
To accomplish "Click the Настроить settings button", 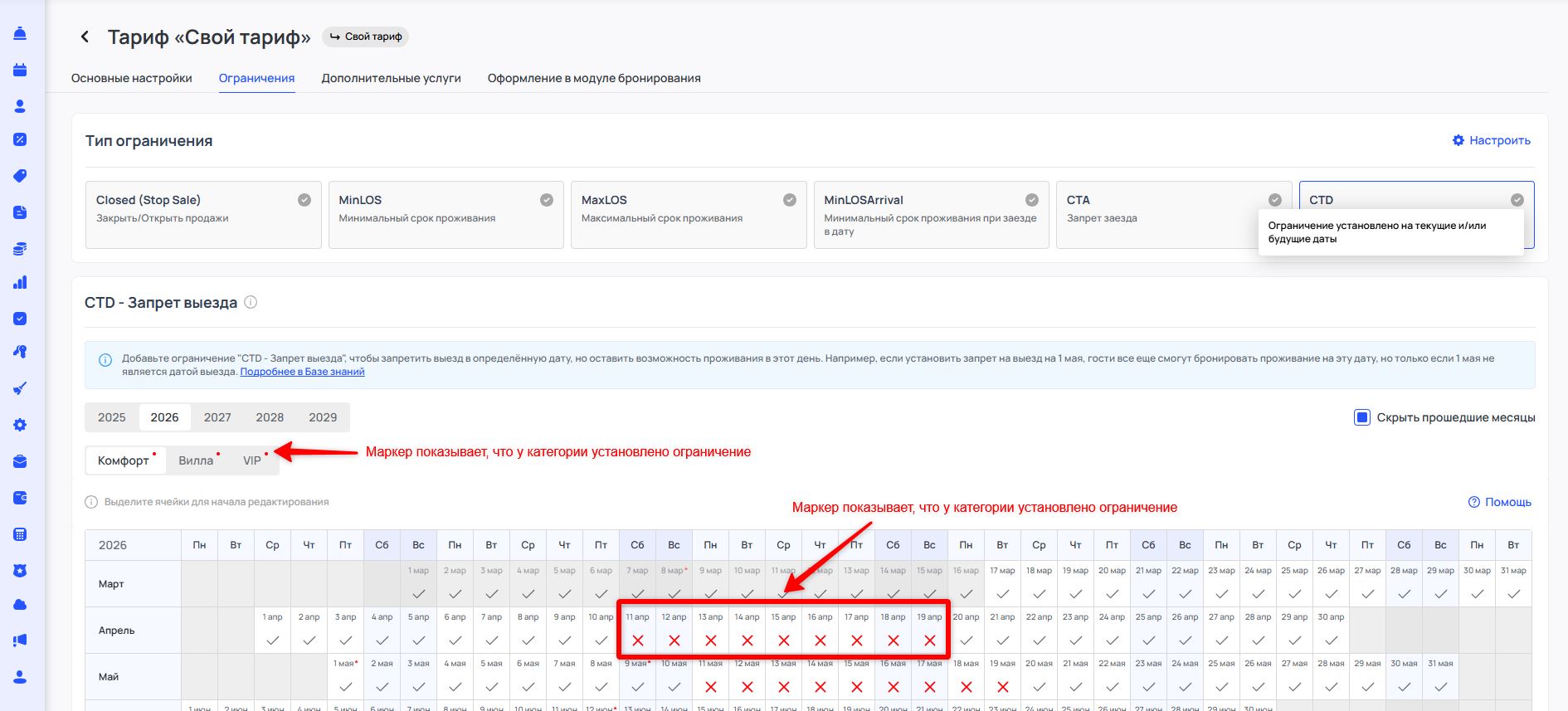I will [1491, 140].
